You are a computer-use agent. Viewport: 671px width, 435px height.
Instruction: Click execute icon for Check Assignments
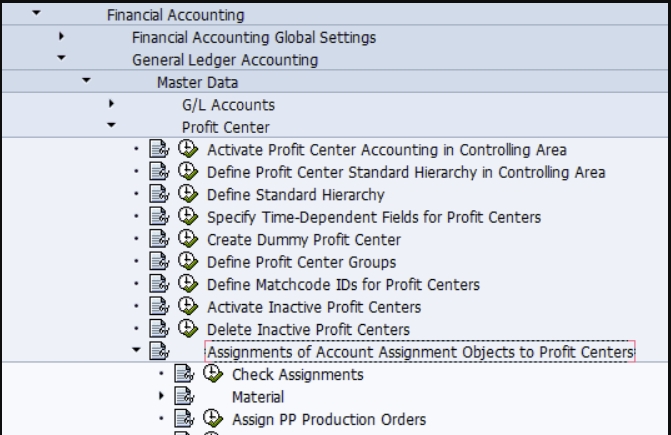click(x=212, y=374)
